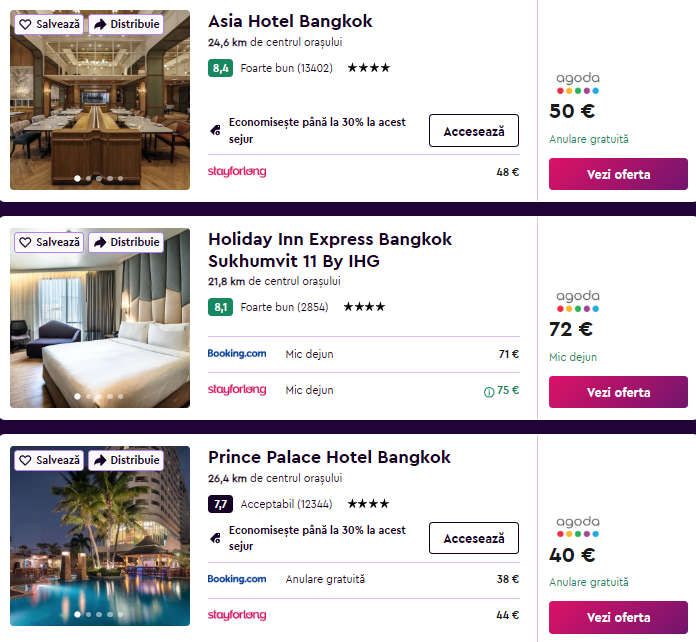Share Prince Palace Hotel via Distribuie
The width and height of the screenshot is (696, 642).
(126, 460)
